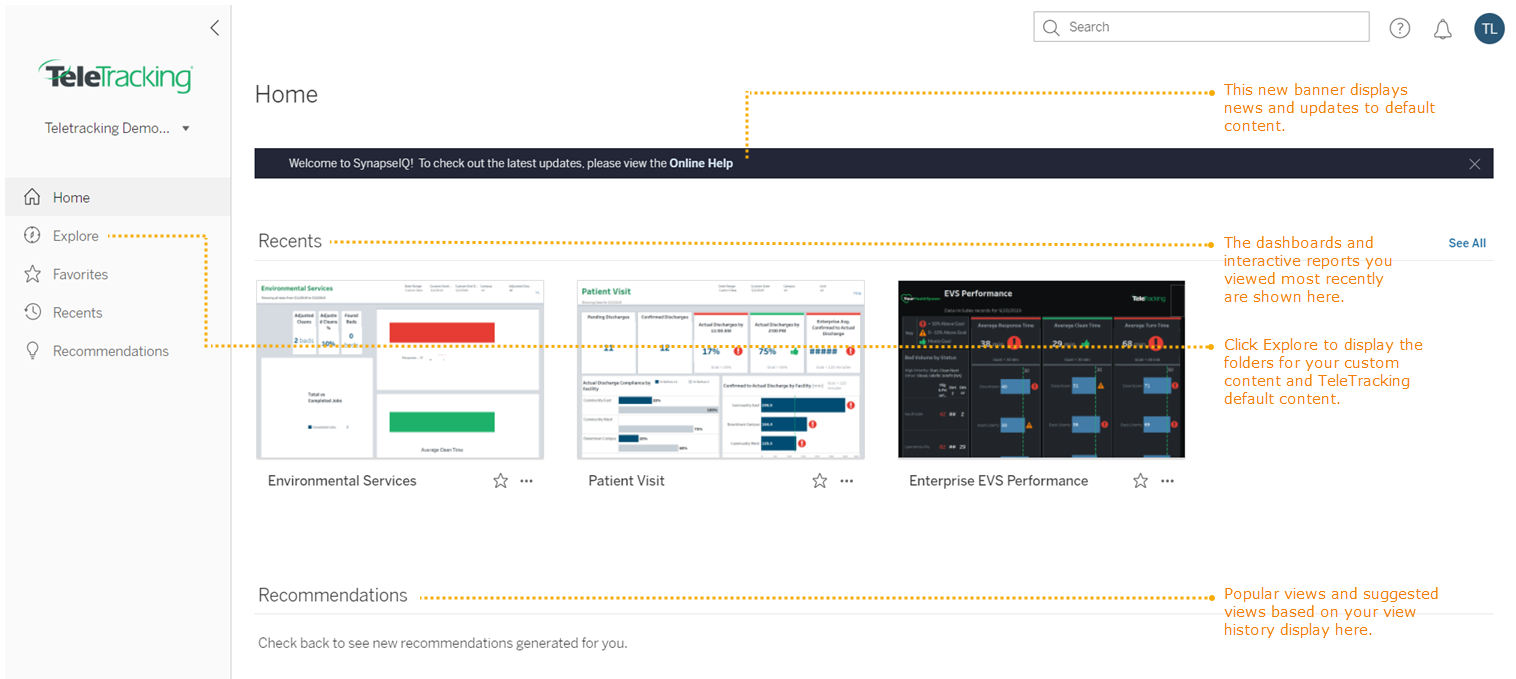The width and height of the screenshot is (1516, 679).
Task: Open the notifications bell
Action: [x=1443, y=29]
